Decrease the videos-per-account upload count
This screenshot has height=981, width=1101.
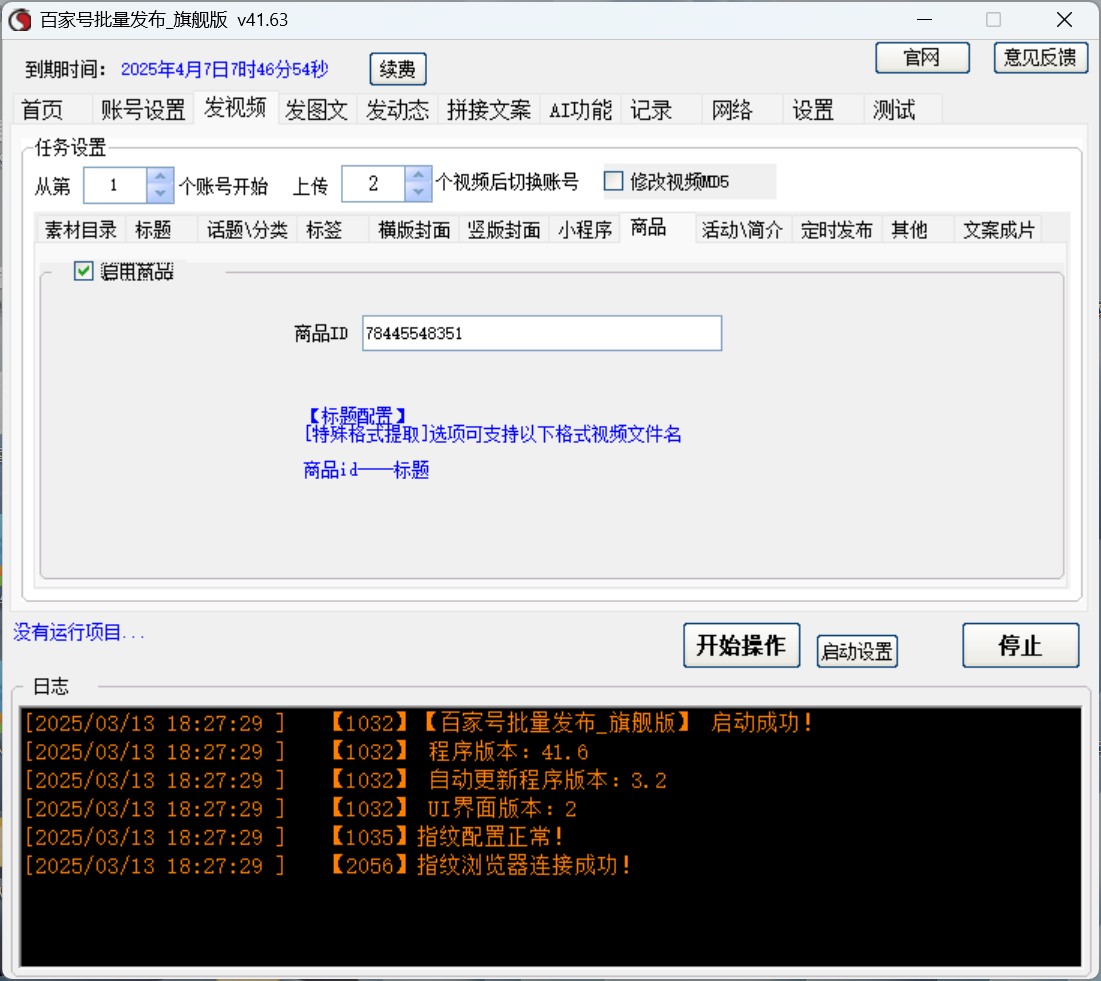(x=418, y=192)
